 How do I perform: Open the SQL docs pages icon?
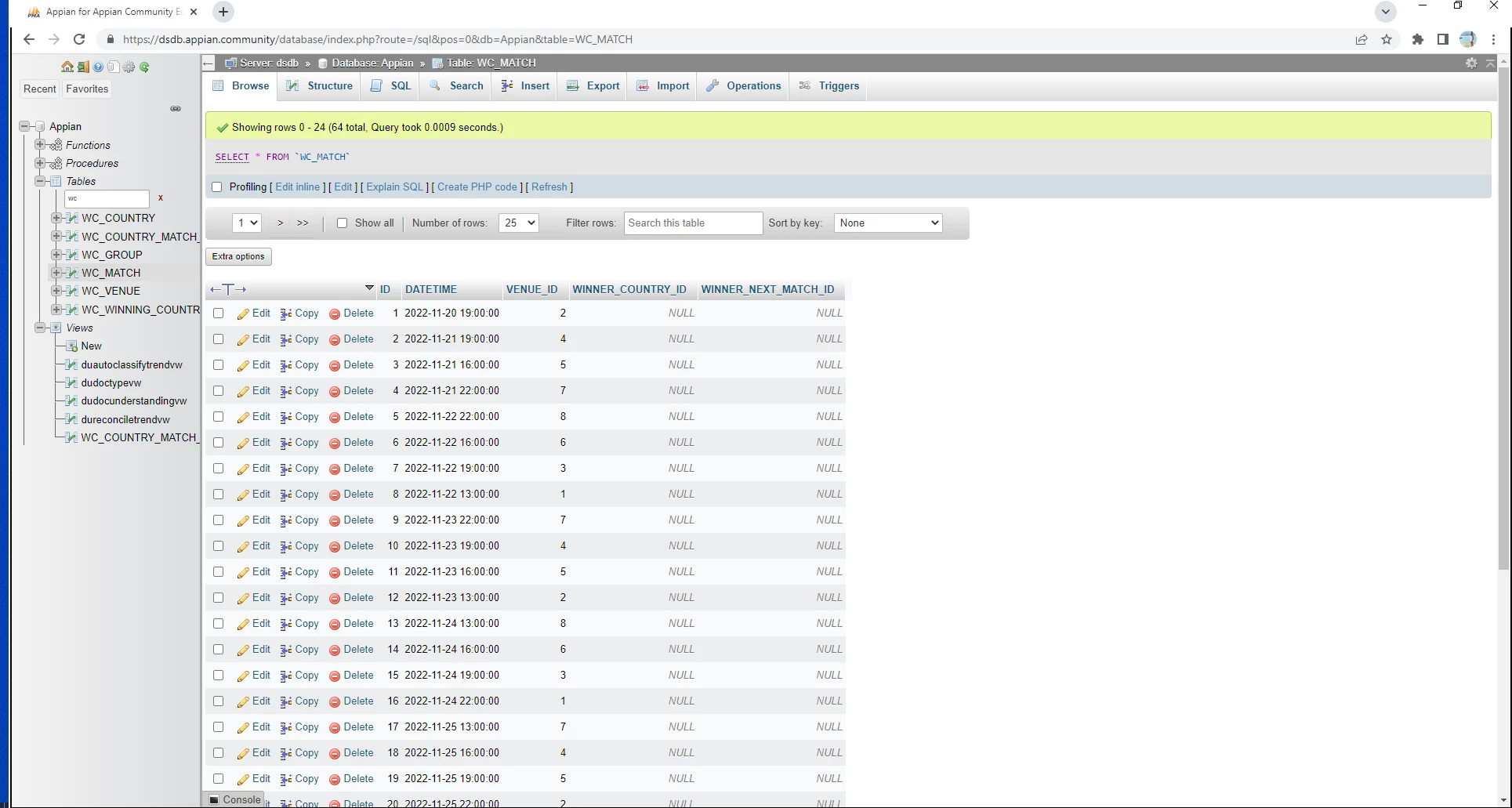pyautogui.click(x=114, y=67)
